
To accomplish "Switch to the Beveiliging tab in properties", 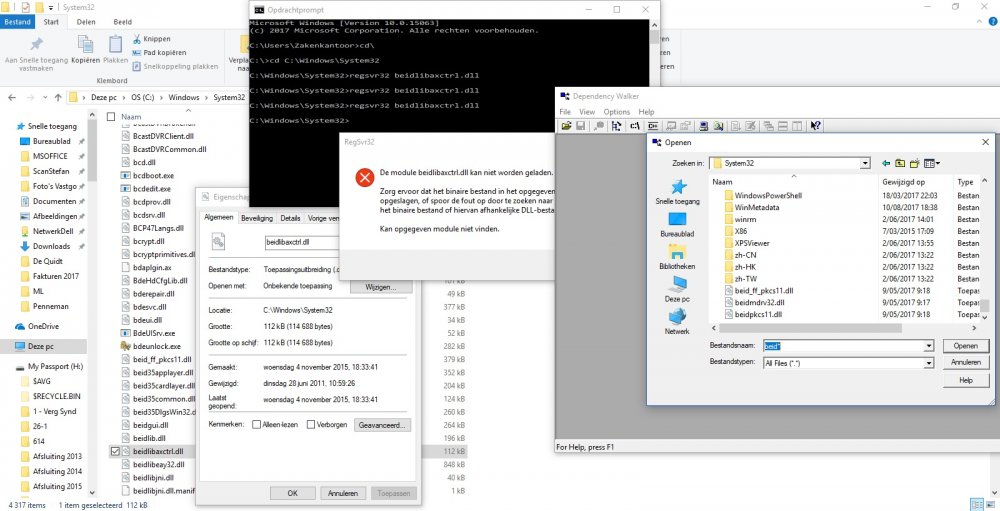I will 257,217.
